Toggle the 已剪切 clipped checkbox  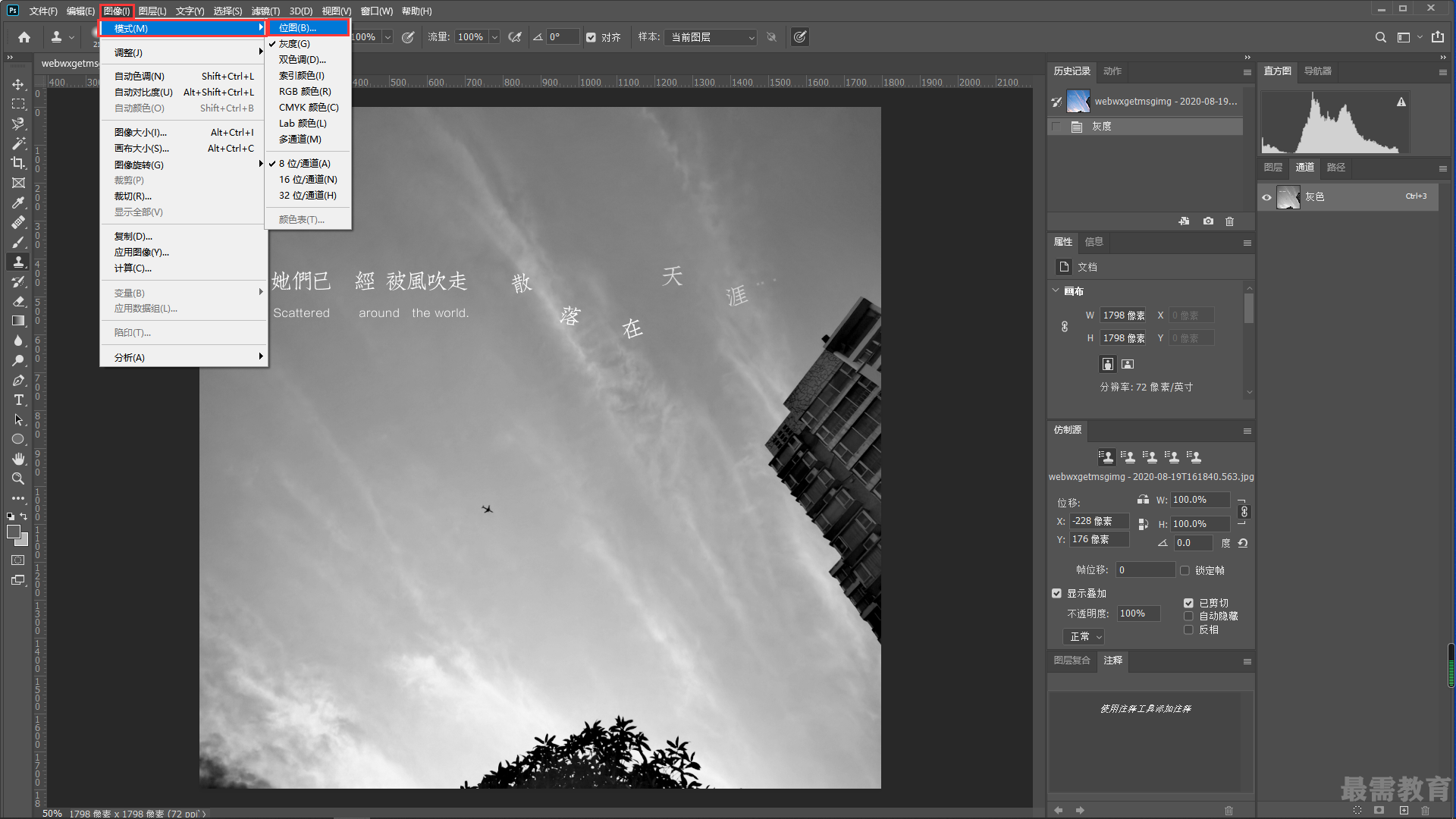click(1188, 603)
